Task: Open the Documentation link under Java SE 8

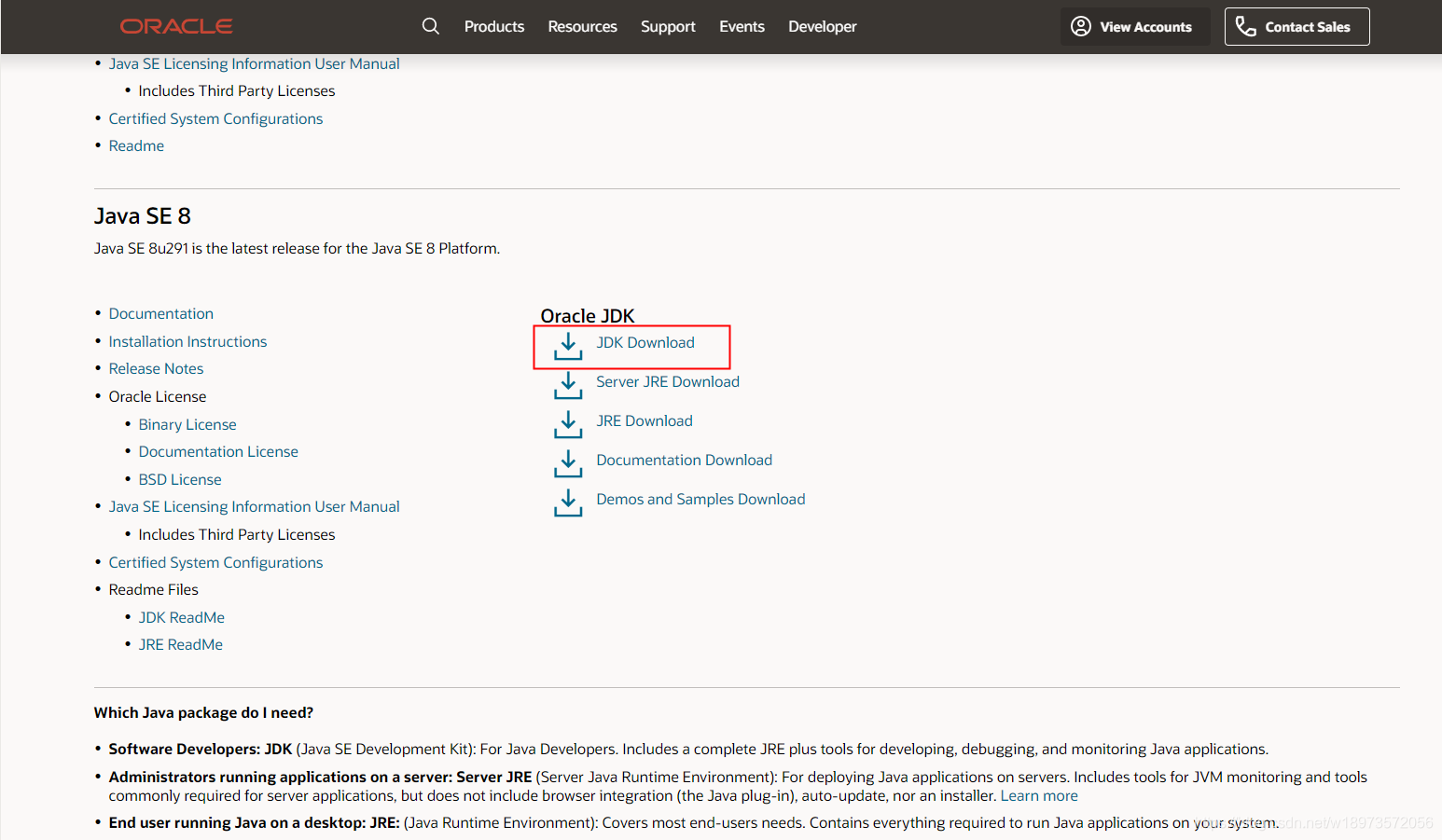Action: coord(161,313)
